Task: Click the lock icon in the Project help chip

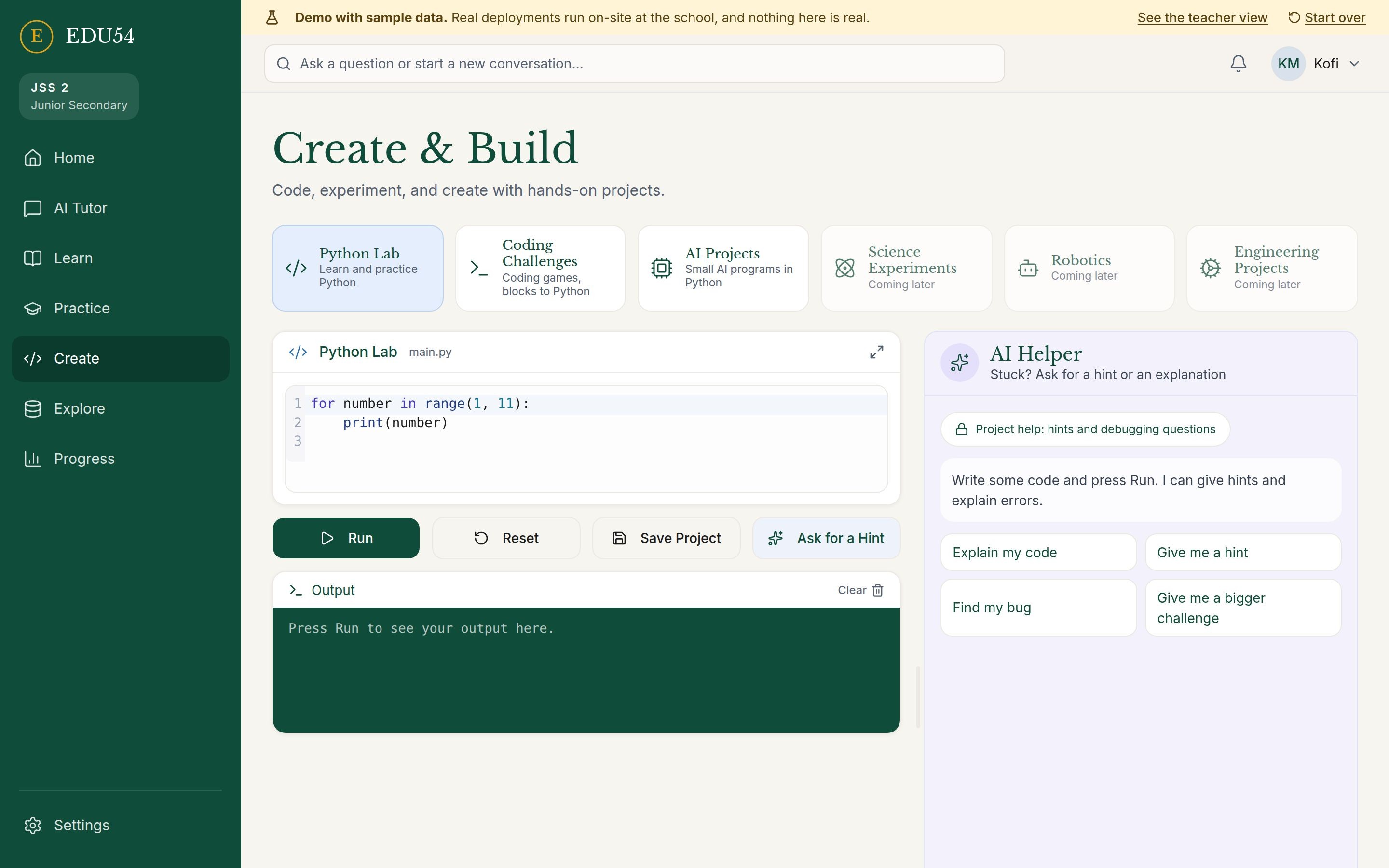Action: coord(961,429)
